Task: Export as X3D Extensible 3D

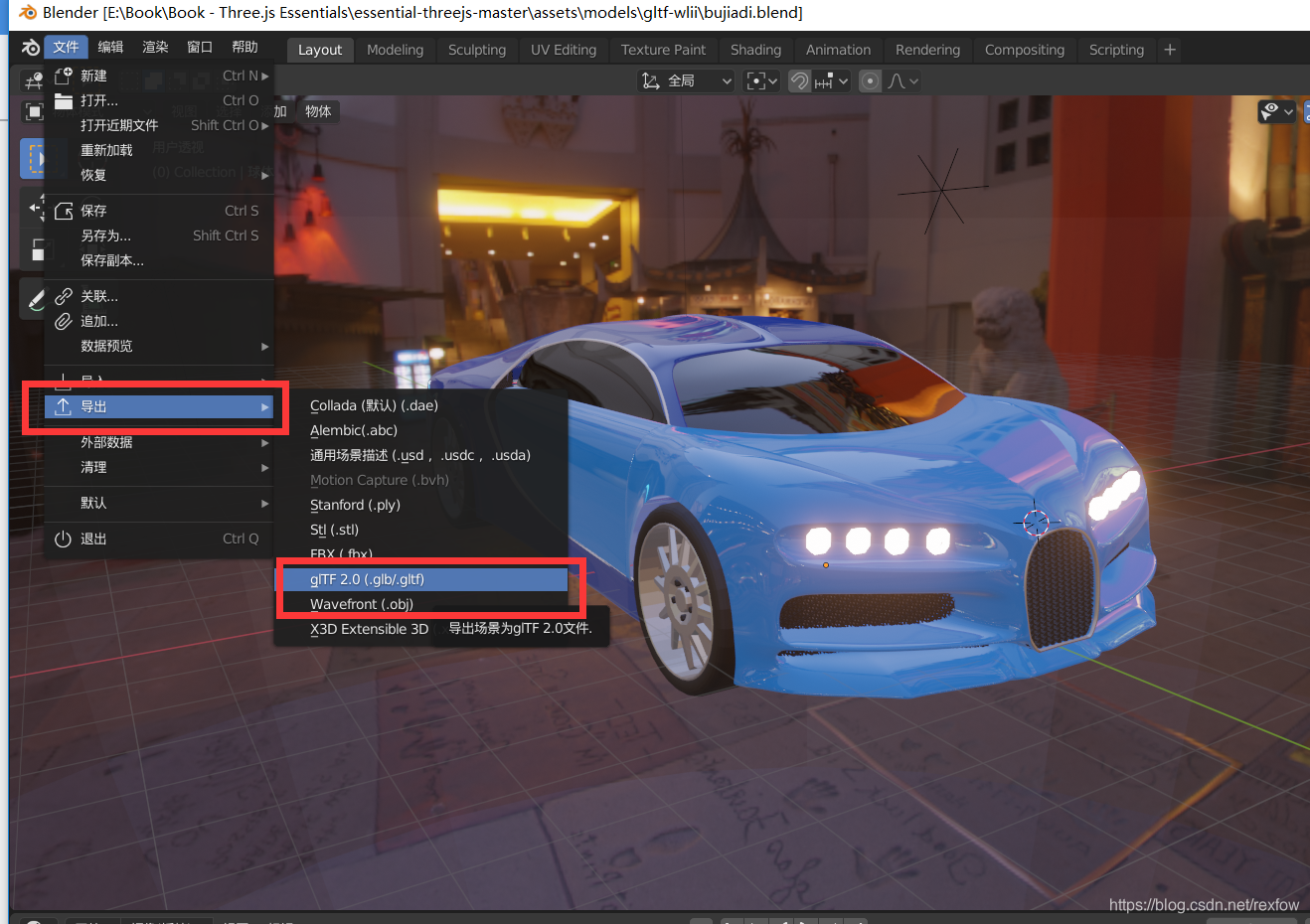Action: [369, 629]
